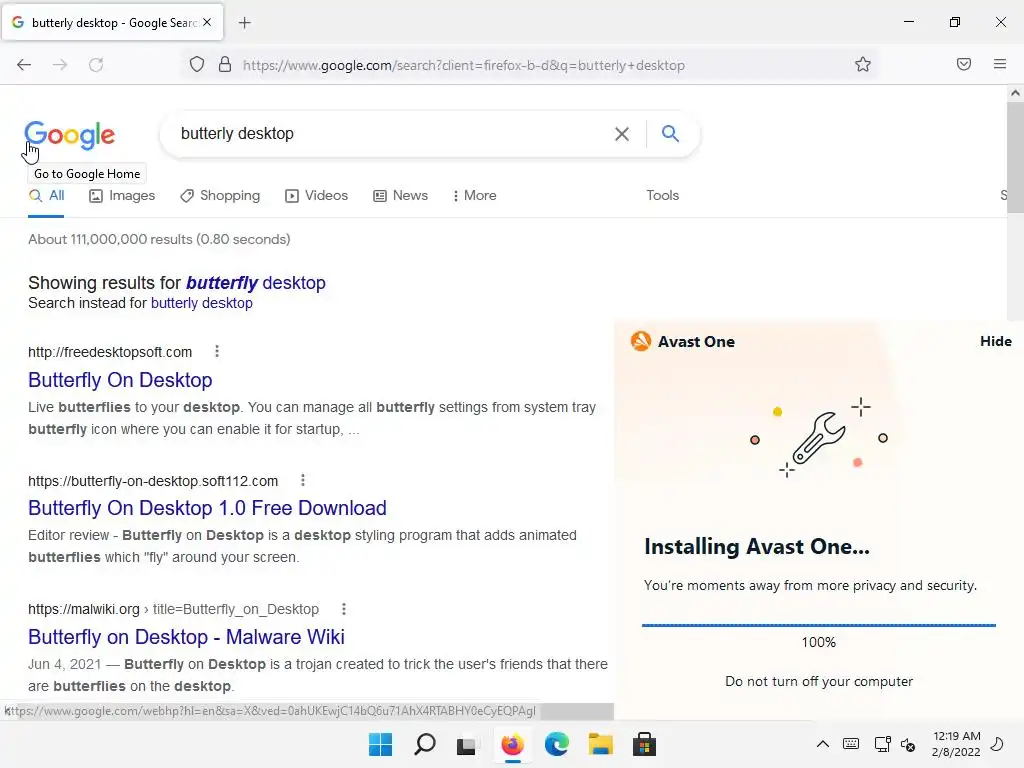Screen dimensions: 1024x768
Task: Click the Firefox icon in the taskbar
Action: click(513, 744)
